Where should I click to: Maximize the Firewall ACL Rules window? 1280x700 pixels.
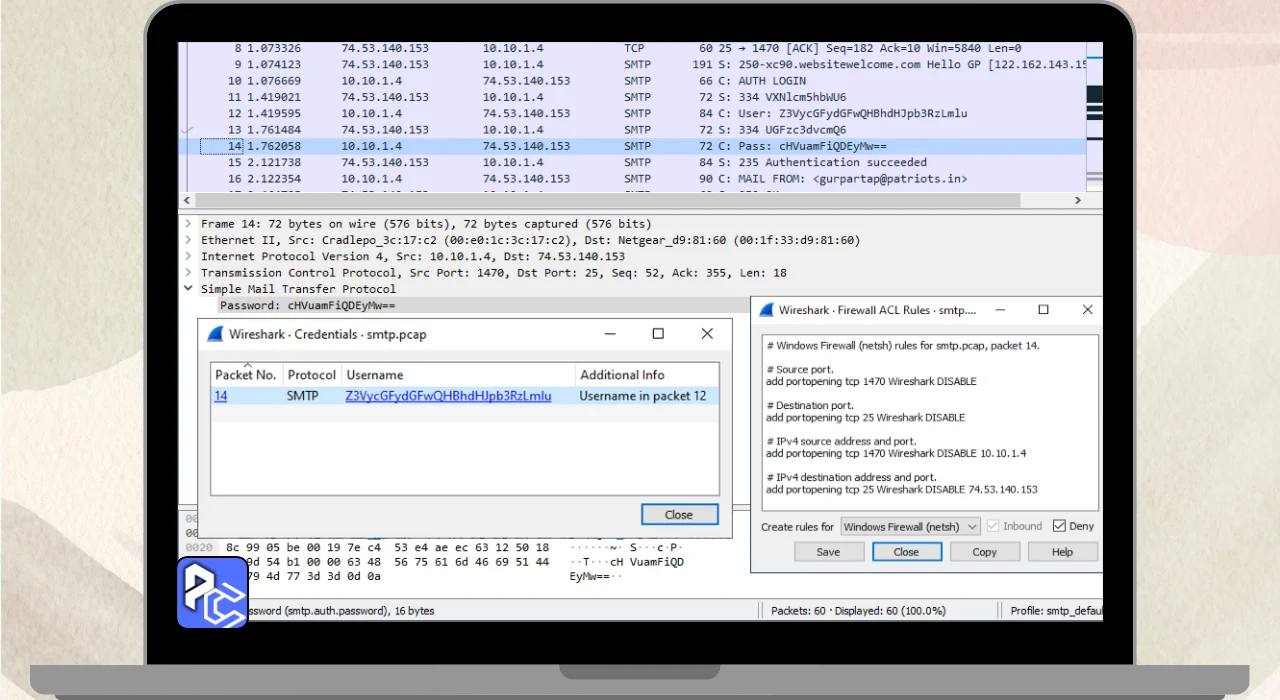(x=1043, y=310)
